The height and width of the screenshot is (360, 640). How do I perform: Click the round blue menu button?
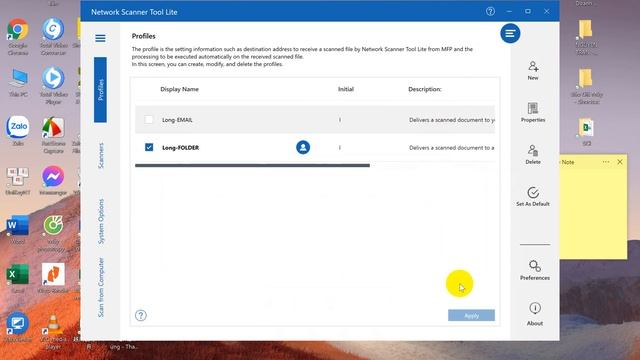(510, 33)
